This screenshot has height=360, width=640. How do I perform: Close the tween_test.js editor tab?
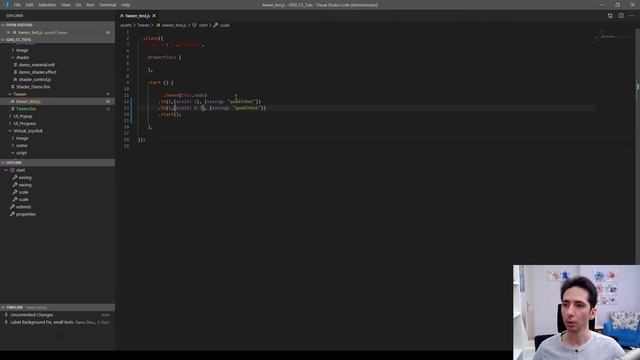pyautogui.click(x=154, y=16)
